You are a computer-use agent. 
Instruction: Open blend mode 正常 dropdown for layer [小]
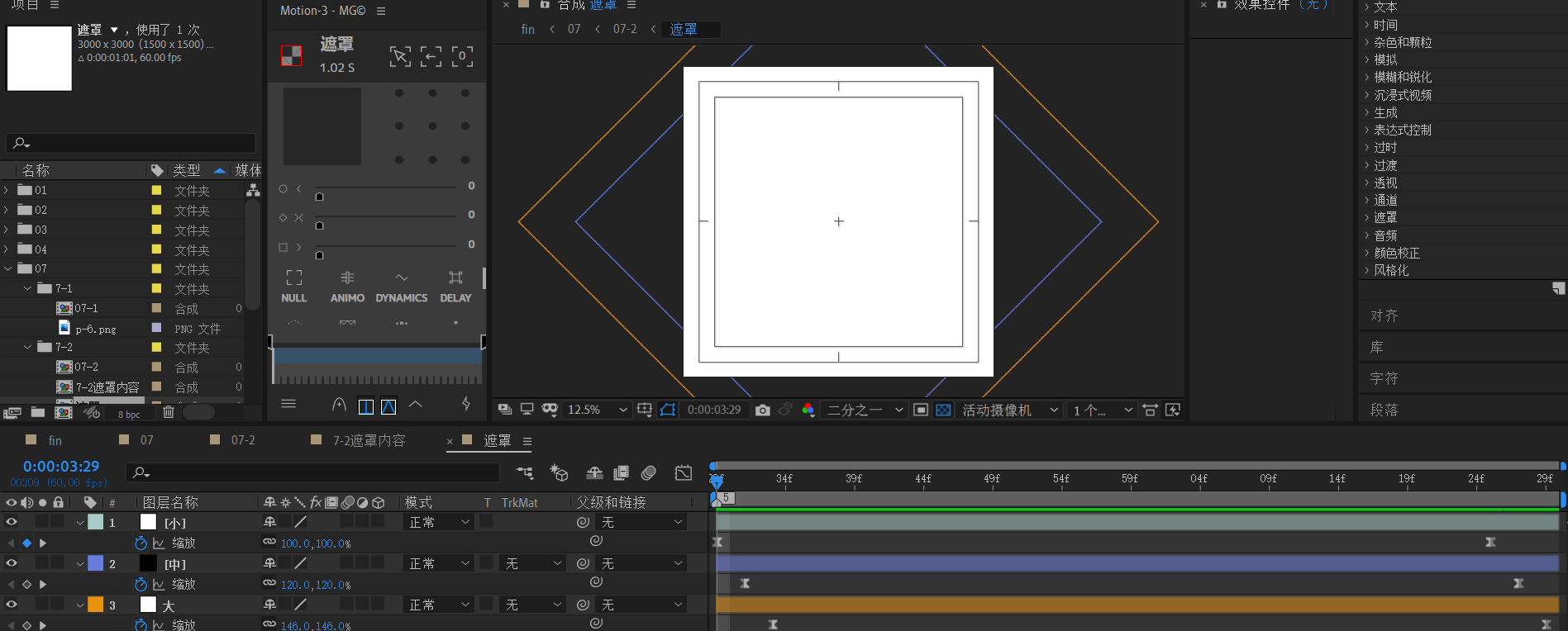(x=439, y=522)
